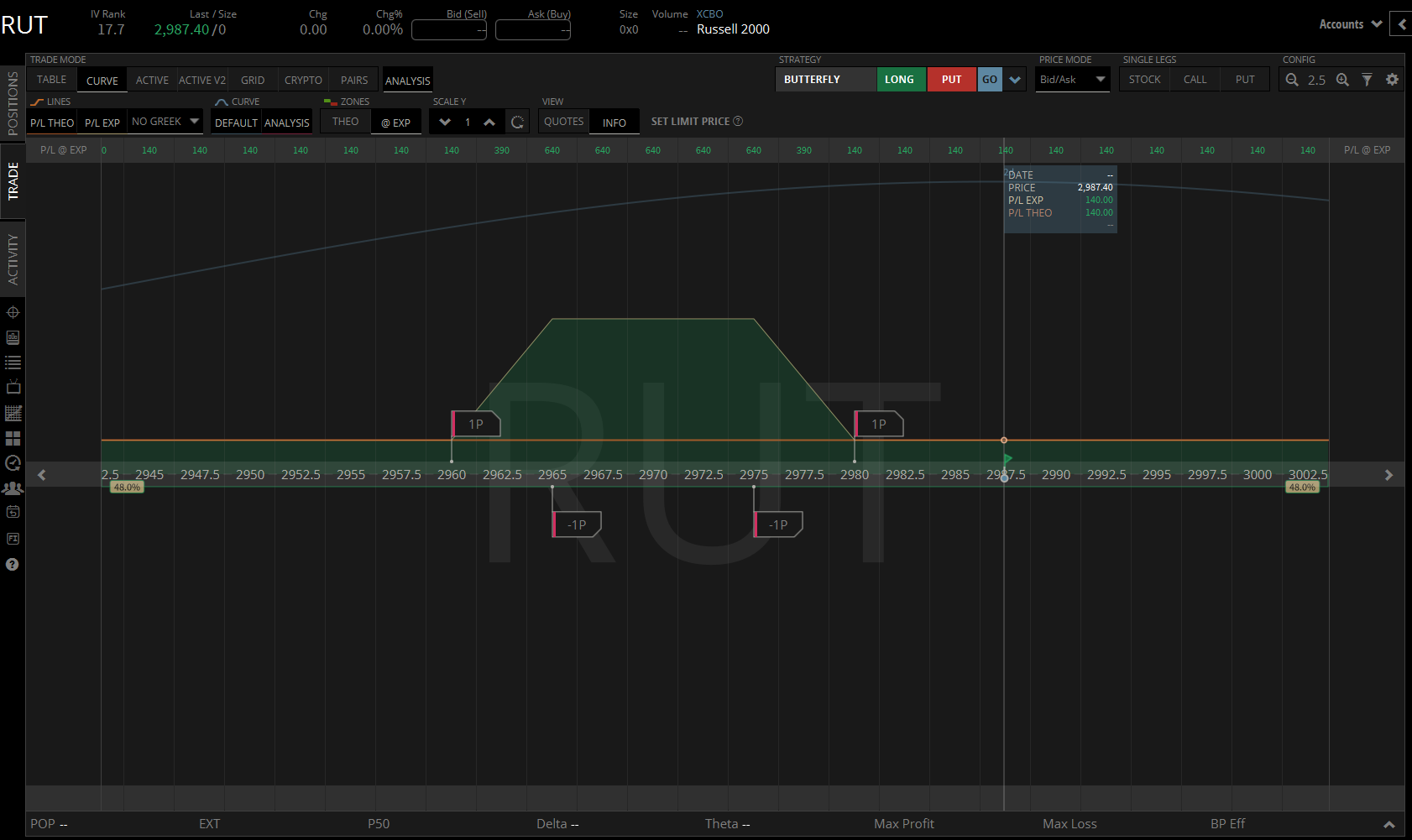
Task: Switch to CURVE trade mode
Action: (102, 81)
